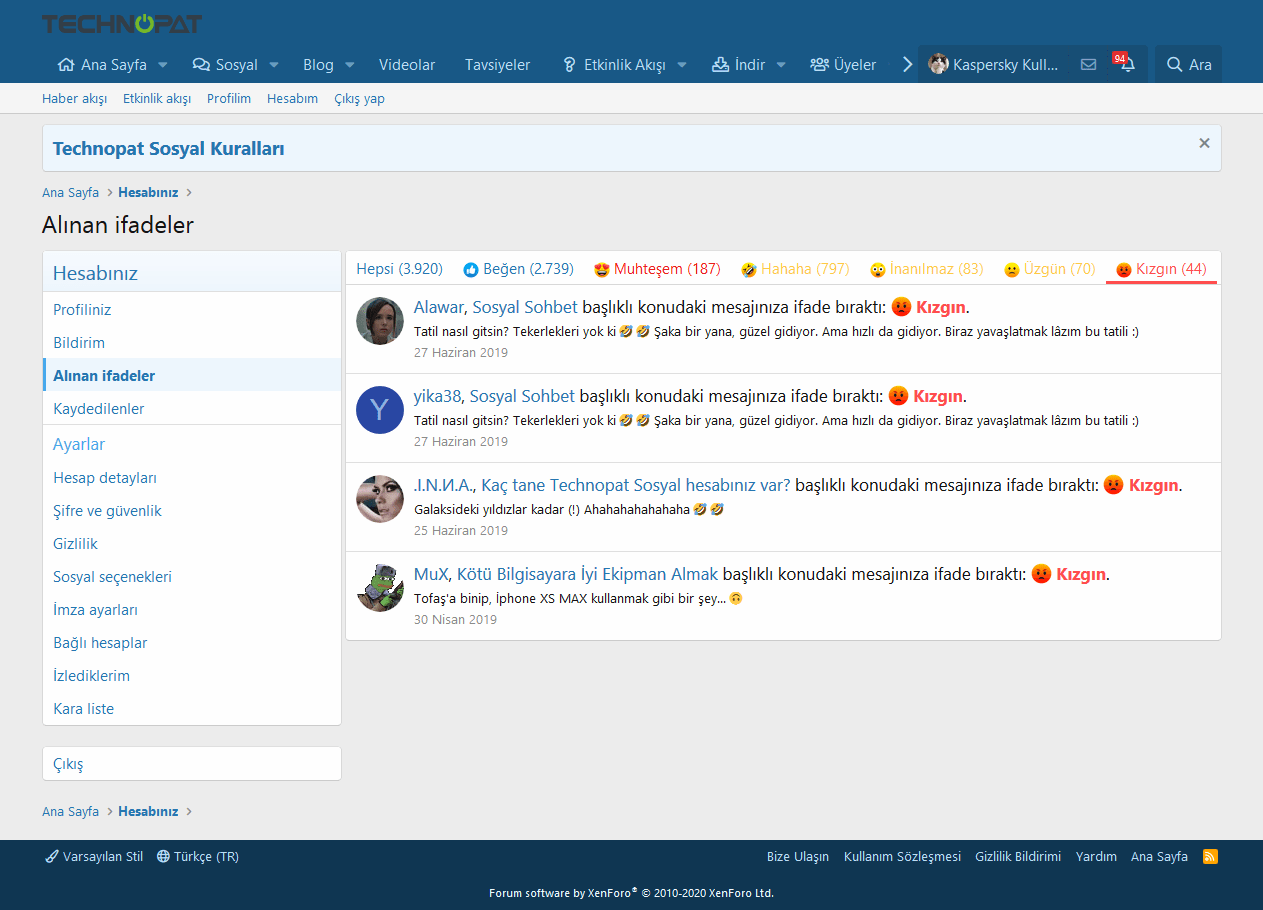Open notifications bell with 94 badge

tap(1126, 65)
